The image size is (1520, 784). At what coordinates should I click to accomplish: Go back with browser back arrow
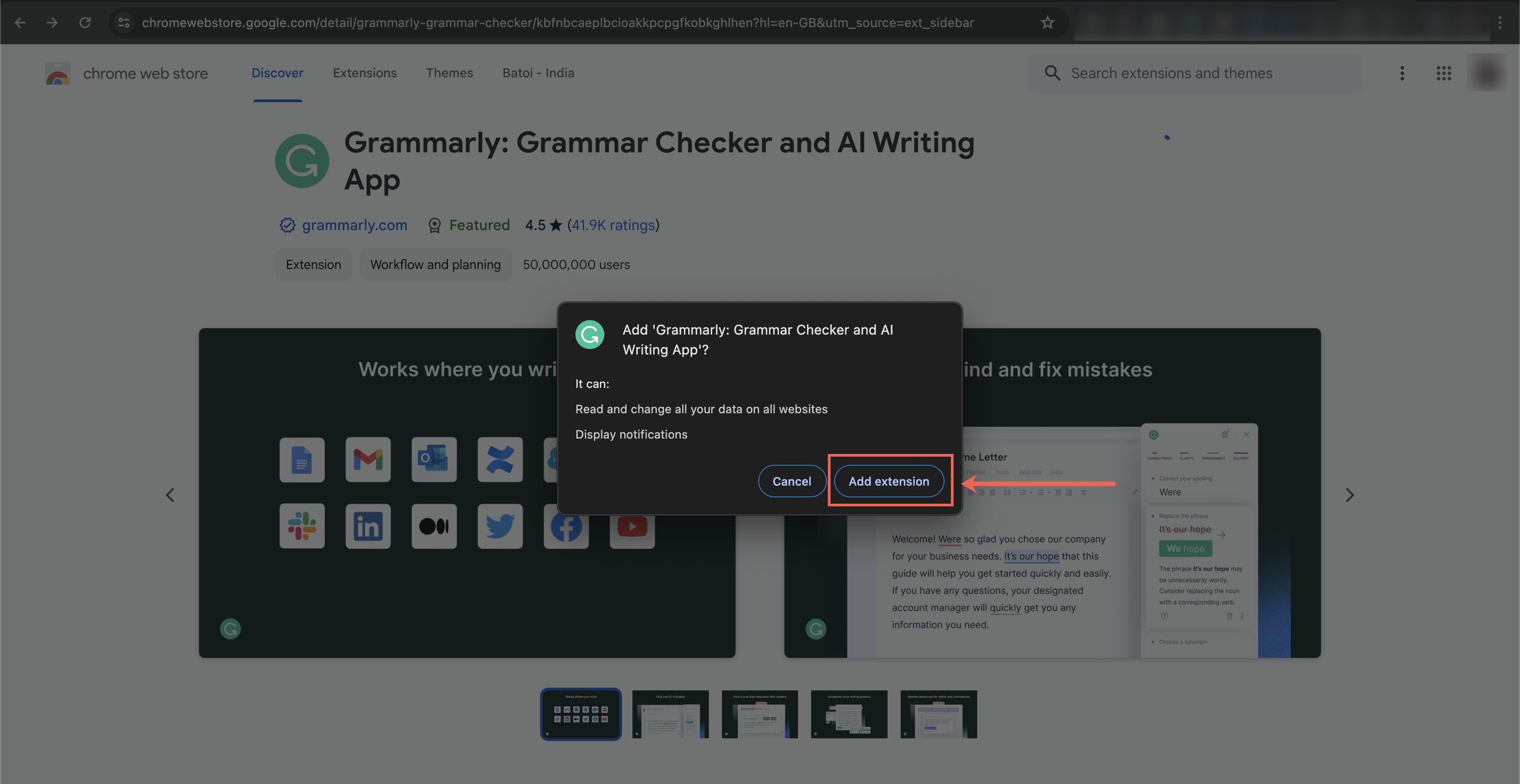pos(20,23)
